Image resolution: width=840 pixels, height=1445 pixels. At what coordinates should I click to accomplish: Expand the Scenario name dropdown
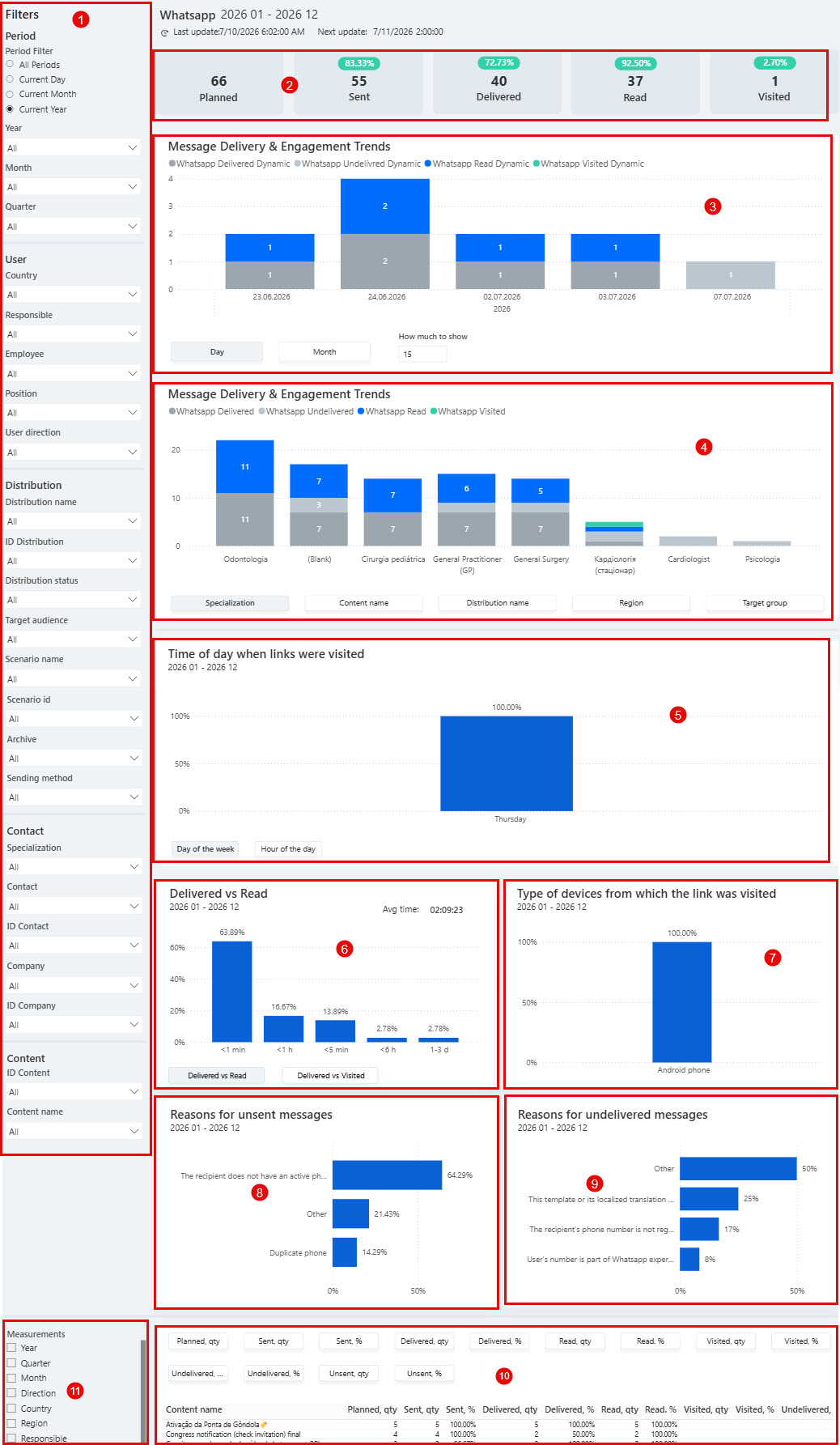click(73, 679)
